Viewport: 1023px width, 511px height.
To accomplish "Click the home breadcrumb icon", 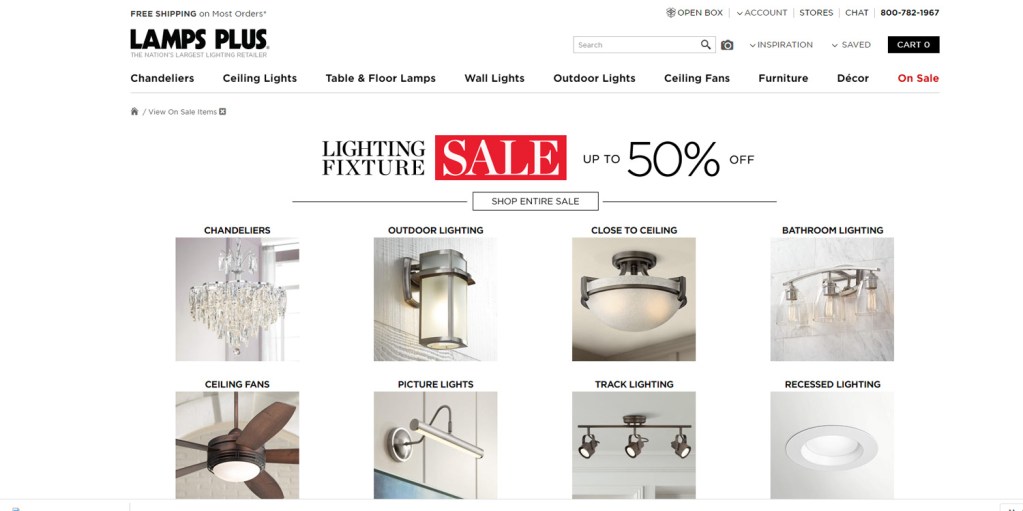I will (134, 112).
